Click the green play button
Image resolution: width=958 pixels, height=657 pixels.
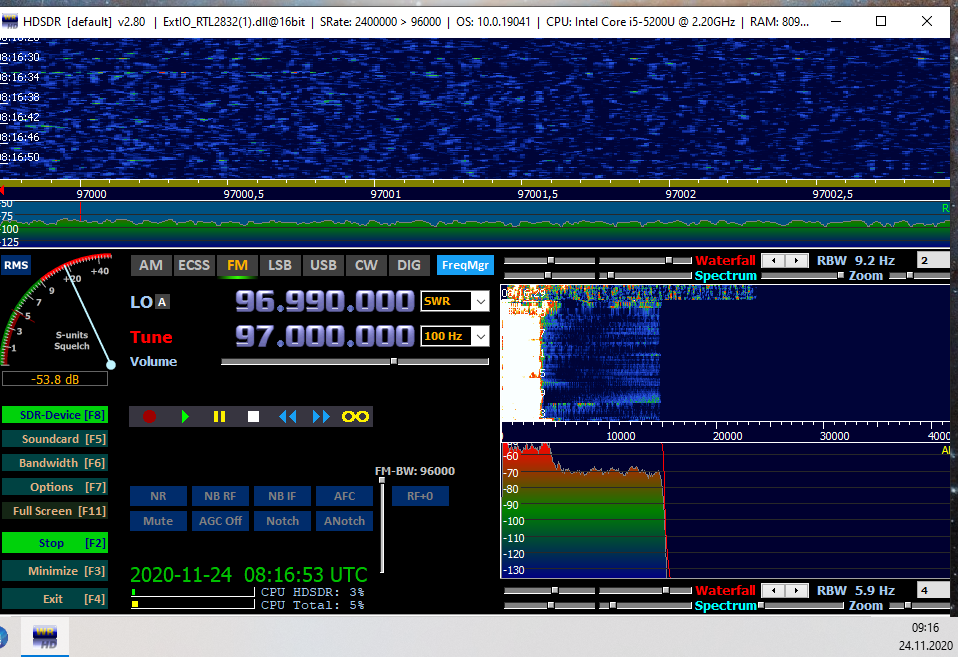pos(185,417)
